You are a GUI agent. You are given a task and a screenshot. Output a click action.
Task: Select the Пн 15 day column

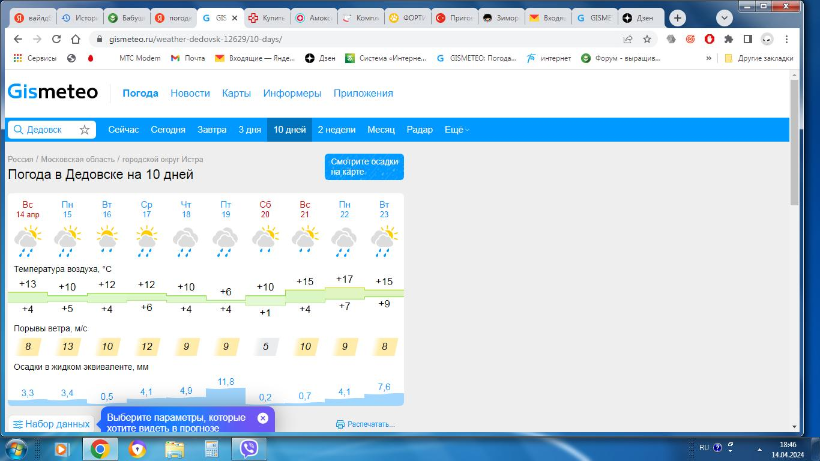[67, 209]
